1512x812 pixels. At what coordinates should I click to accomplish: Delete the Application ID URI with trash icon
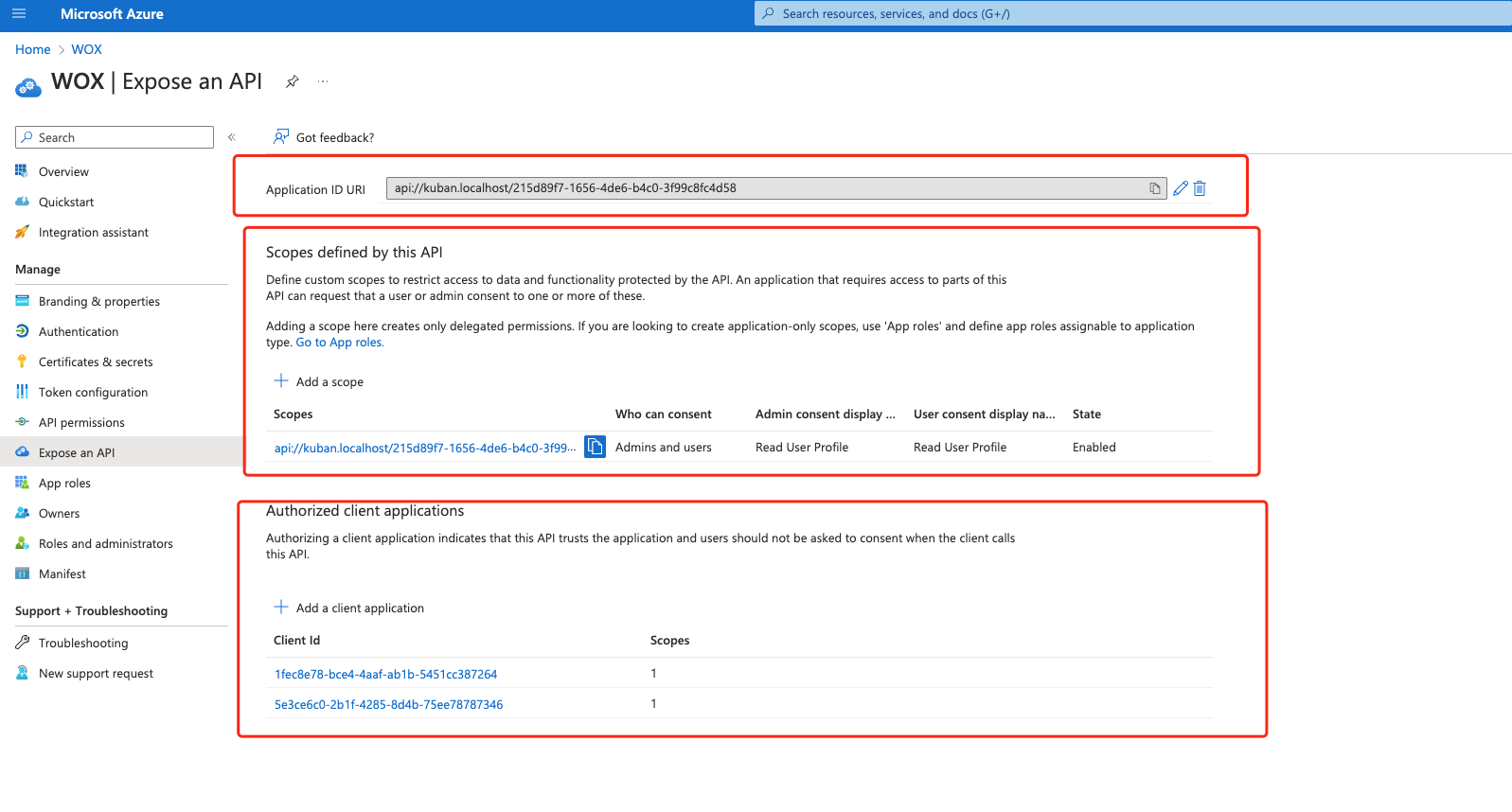coord(1200,188)
